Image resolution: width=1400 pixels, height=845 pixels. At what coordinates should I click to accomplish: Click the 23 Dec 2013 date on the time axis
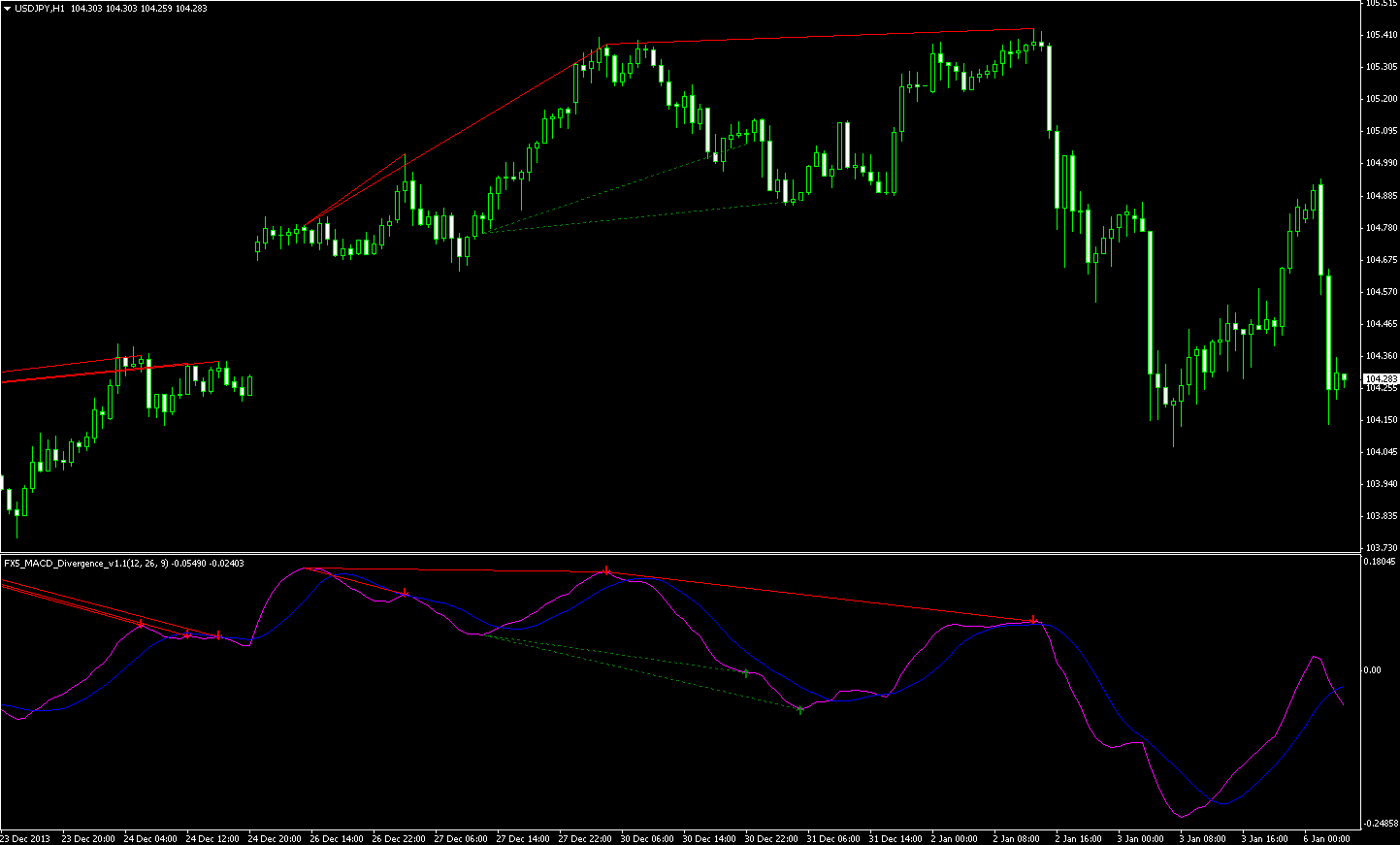click(x=26, y=838)
